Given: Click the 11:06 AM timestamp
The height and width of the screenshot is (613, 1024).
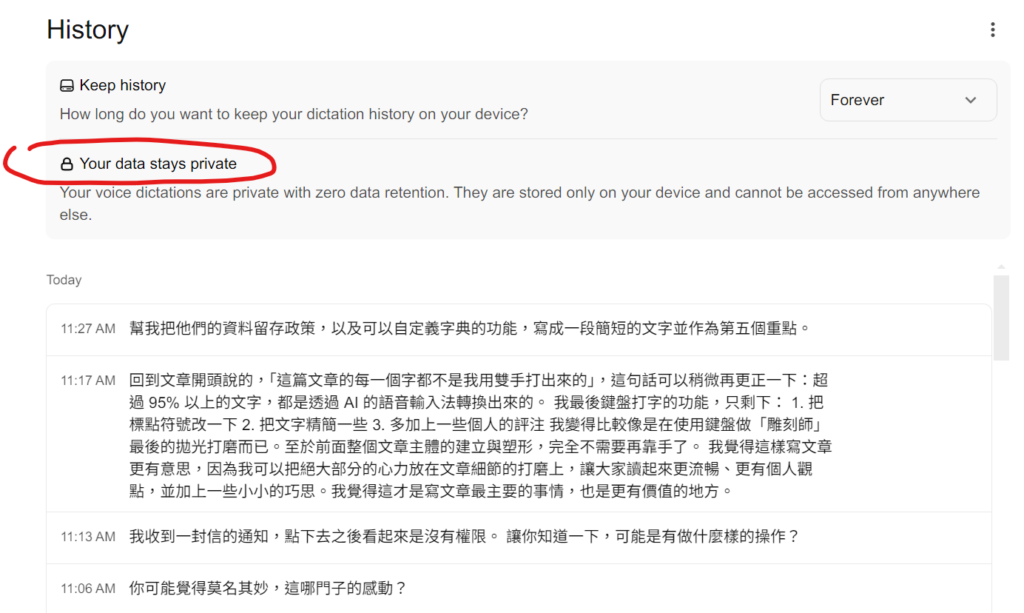Looking at the screenshot, I should pyautogui.click(x=88, y=589).
